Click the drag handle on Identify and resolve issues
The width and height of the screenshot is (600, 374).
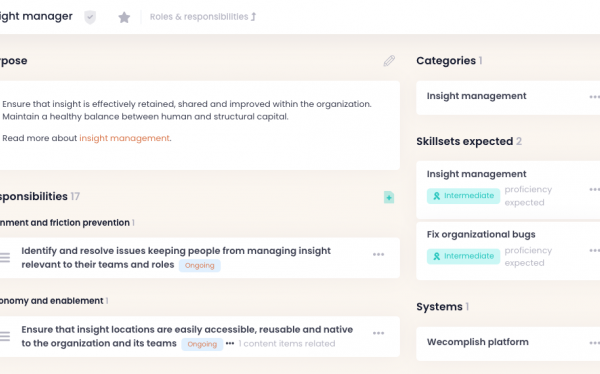(x=5, y=258)
